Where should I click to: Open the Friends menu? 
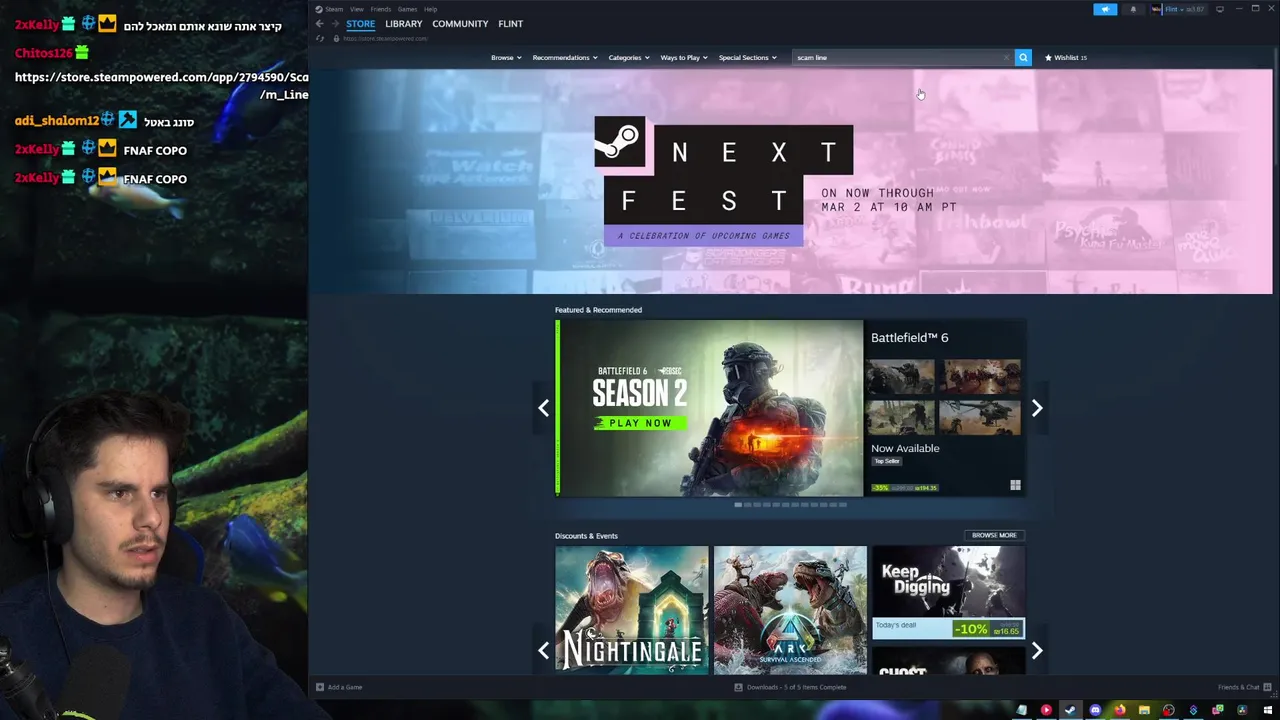381,9
